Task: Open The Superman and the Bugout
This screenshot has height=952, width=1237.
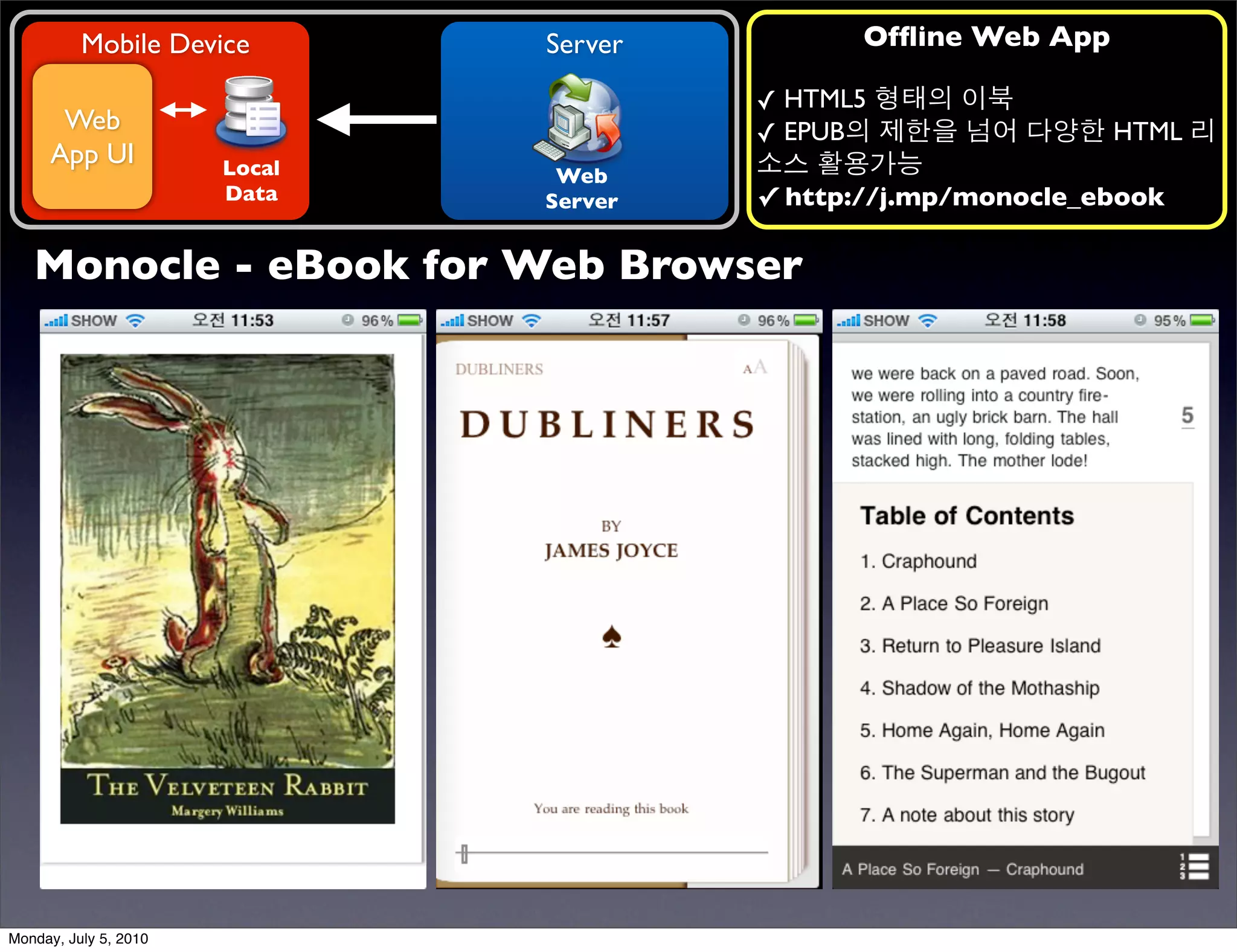Action: point(1002,773)
